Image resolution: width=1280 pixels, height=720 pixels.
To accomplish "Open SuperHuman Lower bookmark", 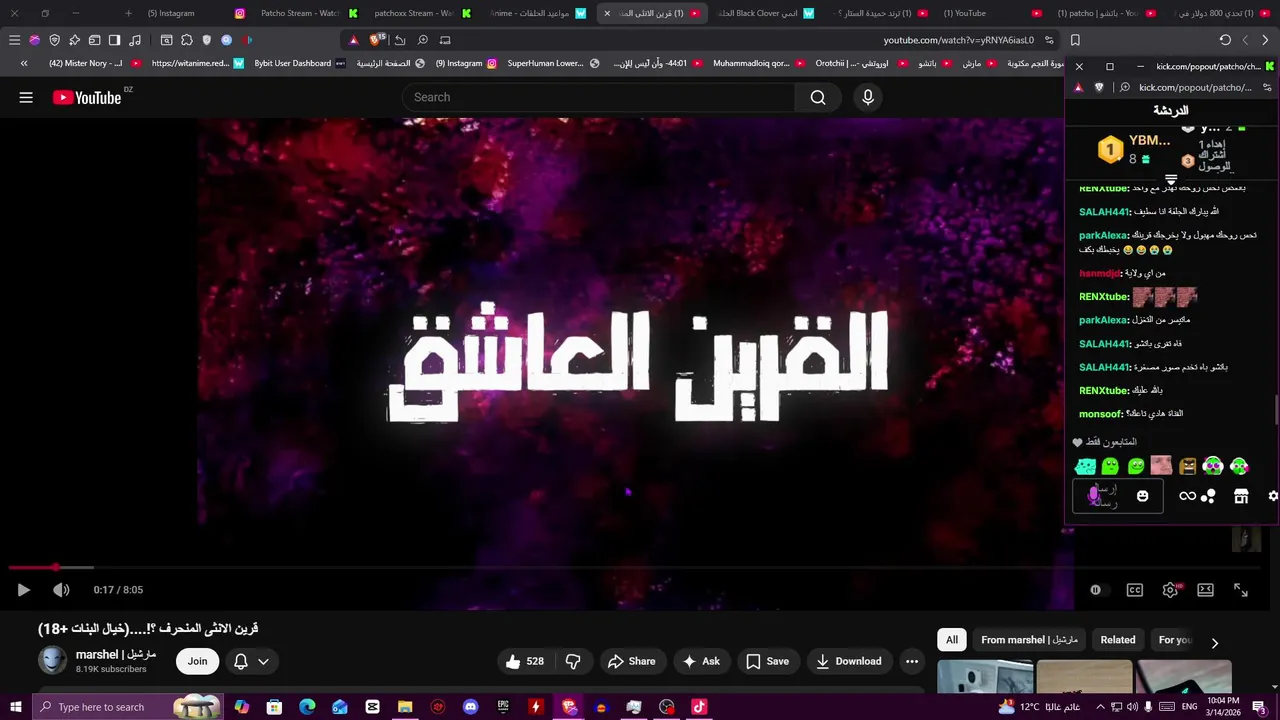I will 553,63.
